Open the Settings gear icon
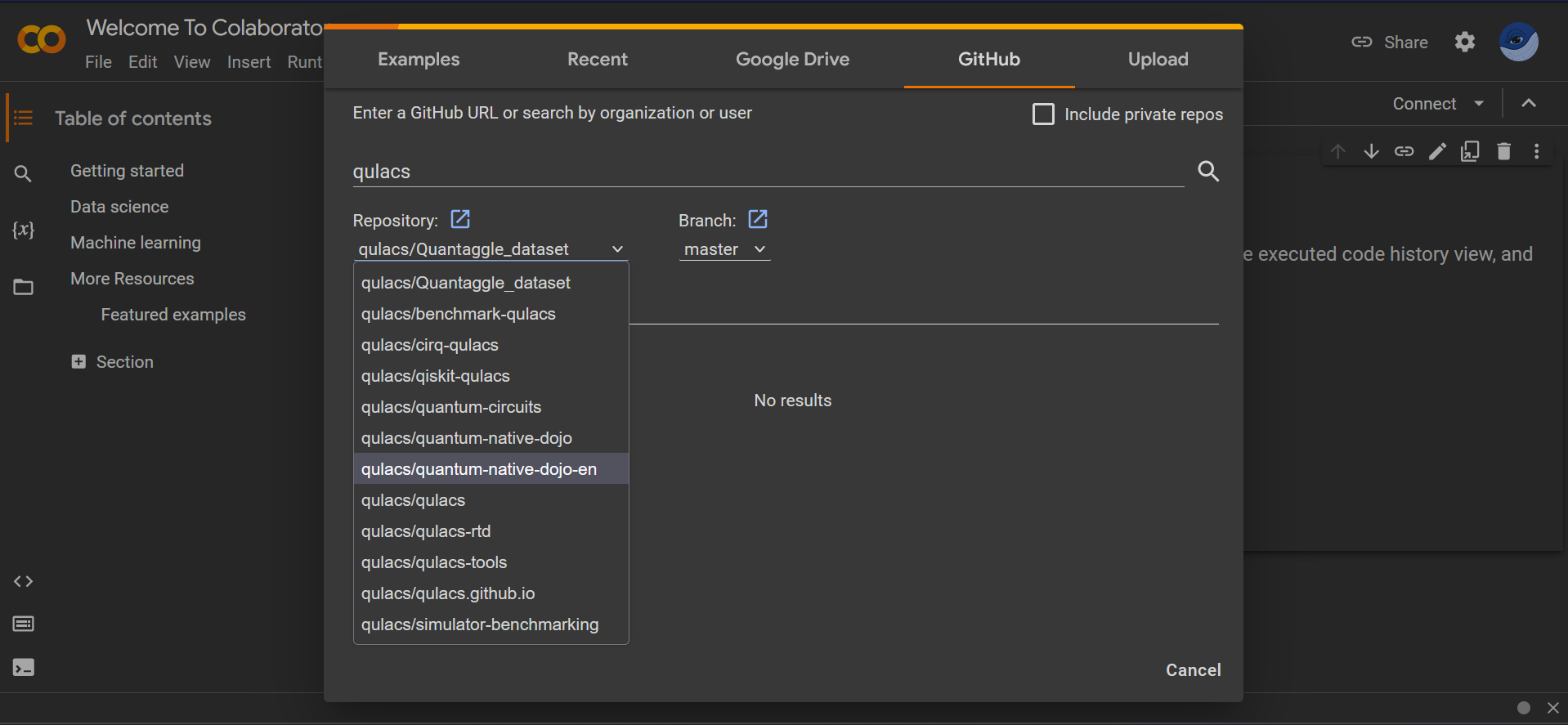The height and width of the screenshot is (725, 1568). pos(1465,42)
